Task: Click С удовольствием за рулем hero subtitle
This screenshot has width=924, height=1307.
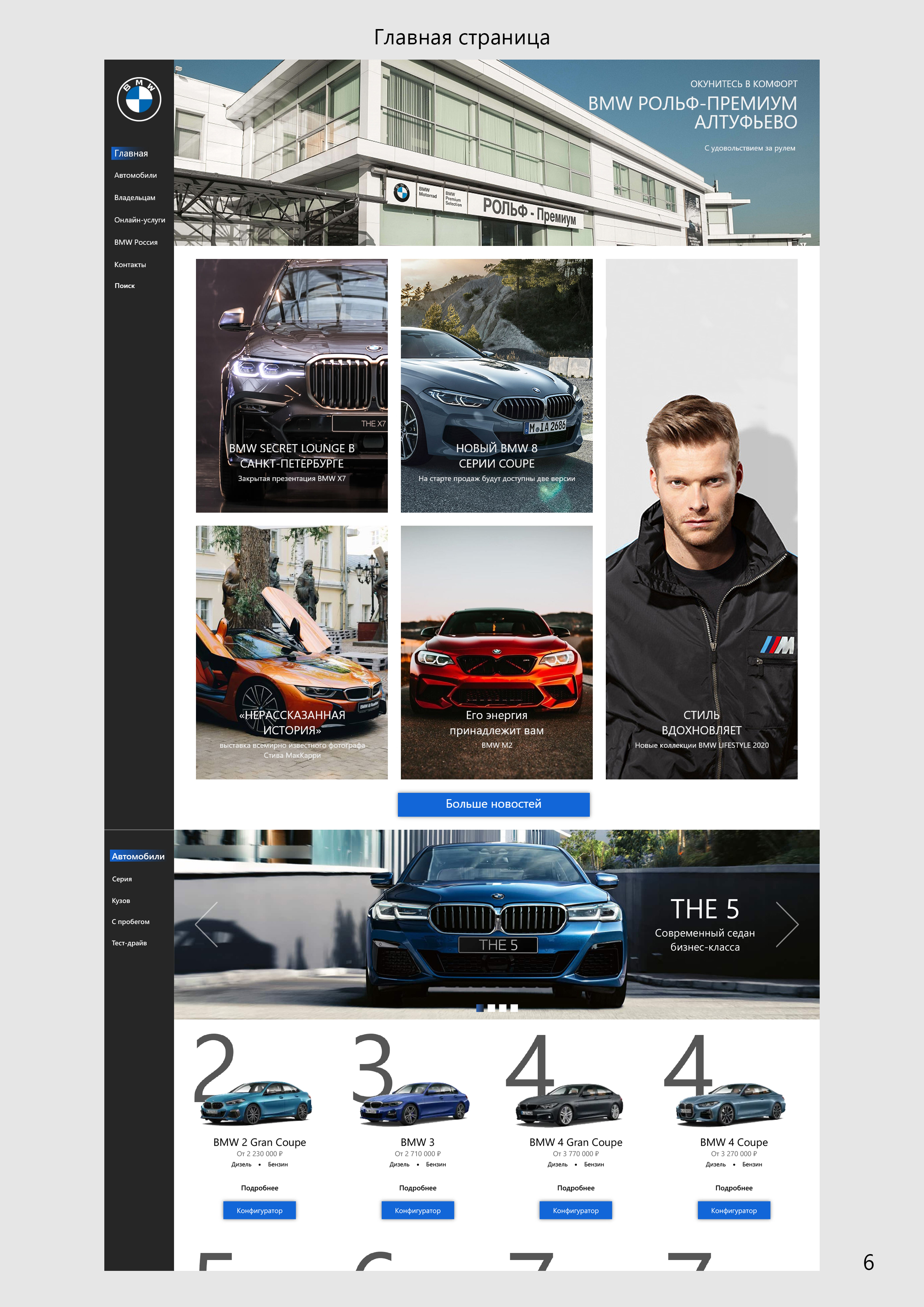Action: 750,148
